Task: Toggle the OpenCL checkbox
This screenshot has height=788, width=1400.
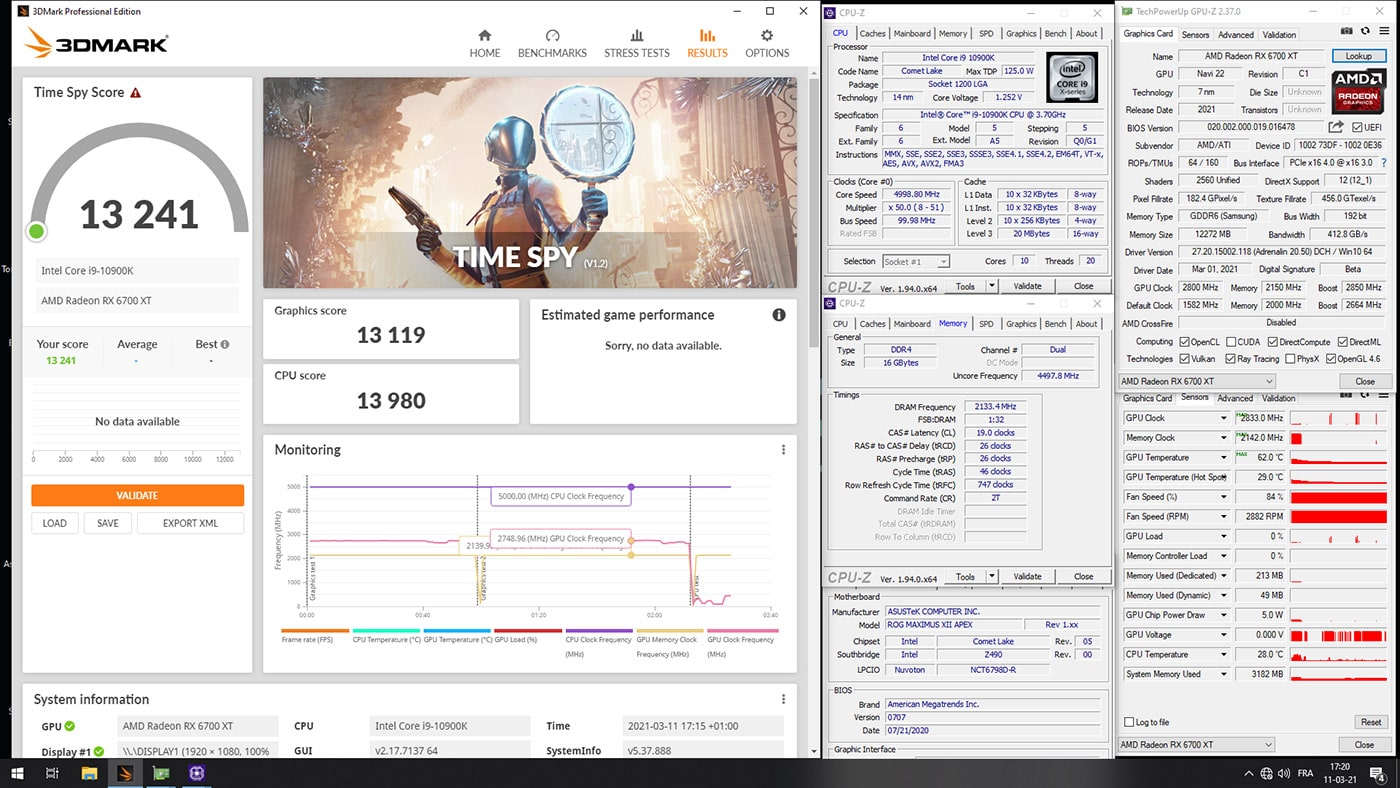Action: [x=1185, y=342]
